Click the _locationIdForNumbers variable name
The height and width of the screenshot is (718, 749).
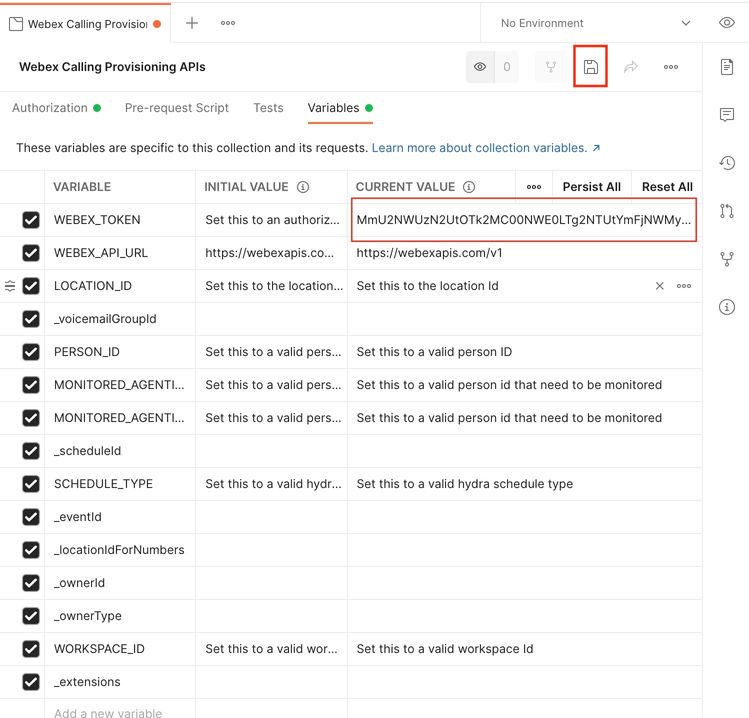(119, 550)
